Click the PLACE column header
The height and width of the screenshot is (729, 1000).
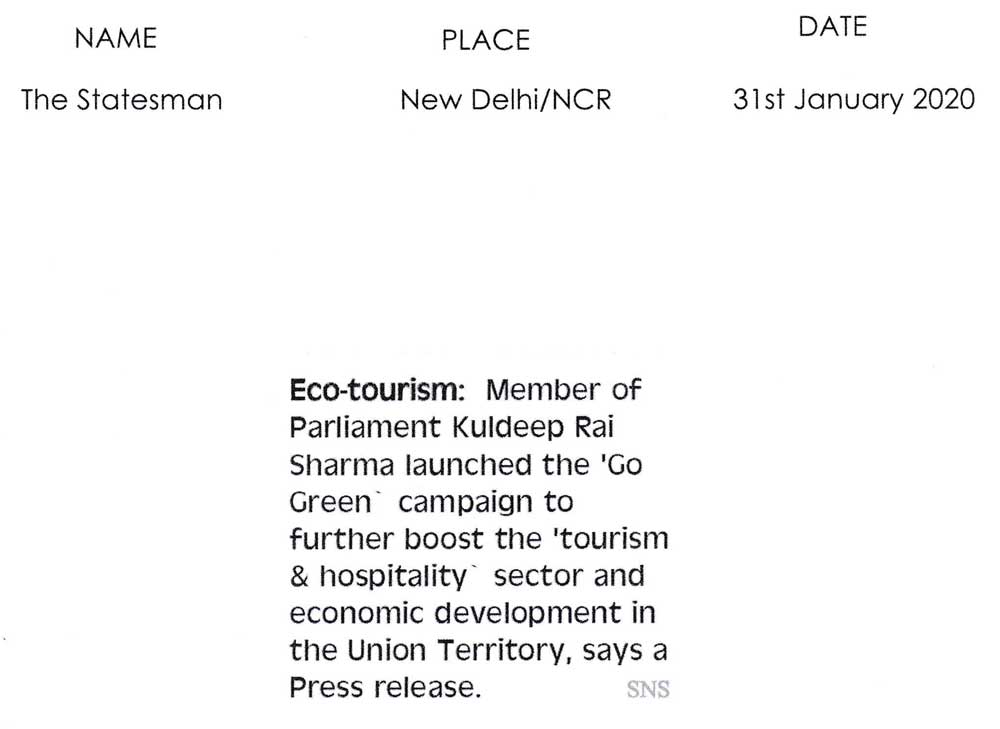(x=486, y=40)
